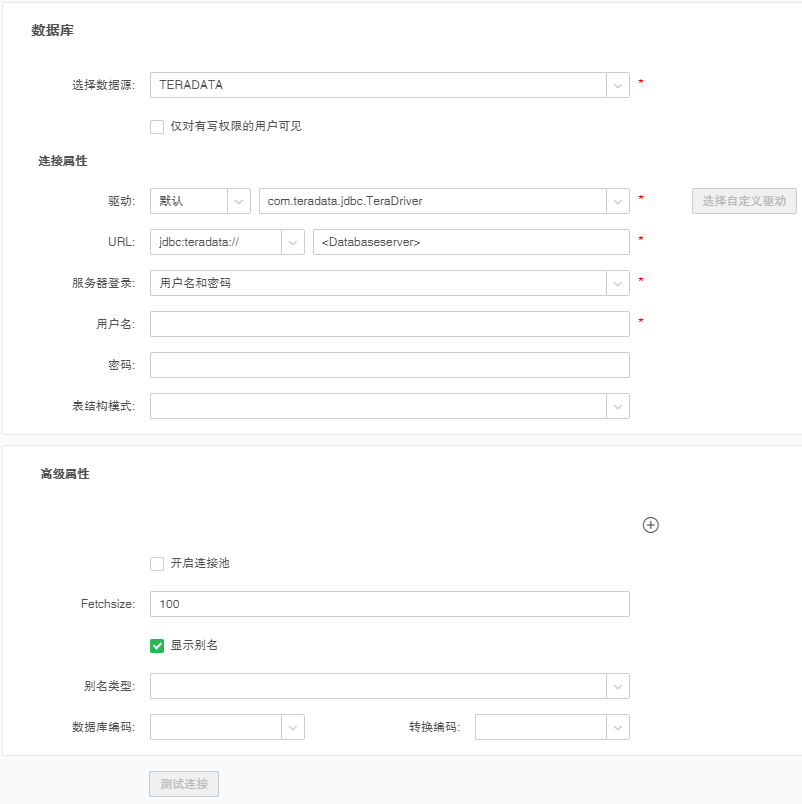This screenshot has height=804, width=802.
Task: Expand the 默认 driver type dropdown
Action: coord(239,201)
